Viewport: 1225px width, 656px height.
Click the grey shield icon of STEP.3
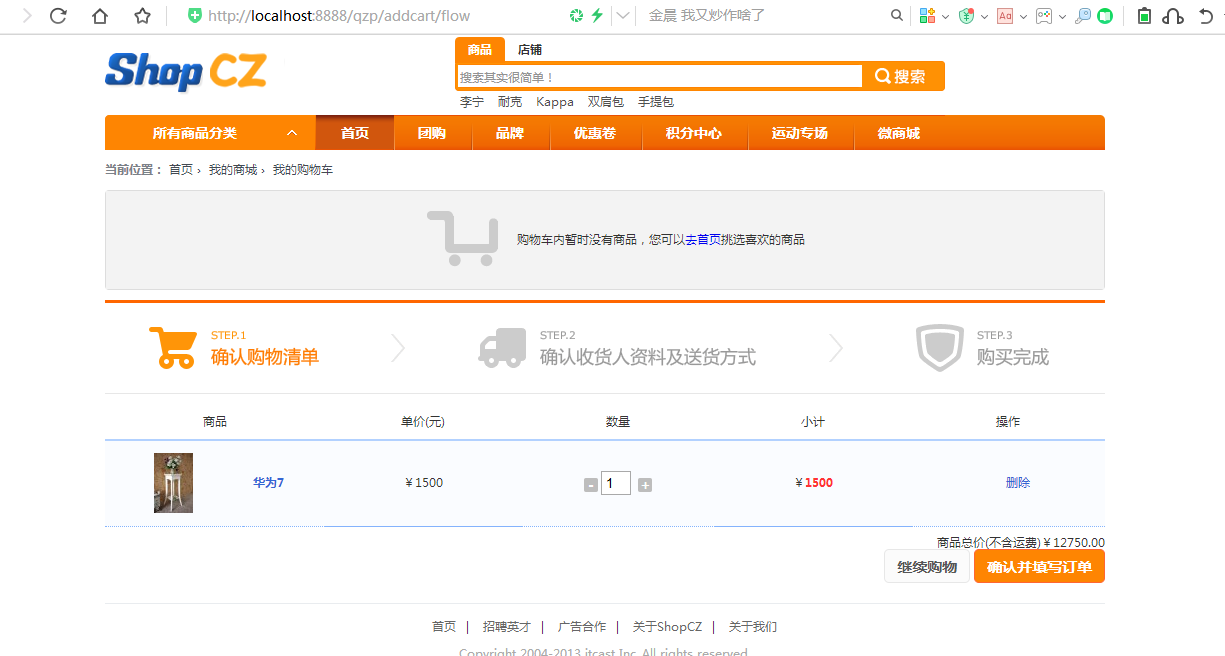tap(940, 348)
